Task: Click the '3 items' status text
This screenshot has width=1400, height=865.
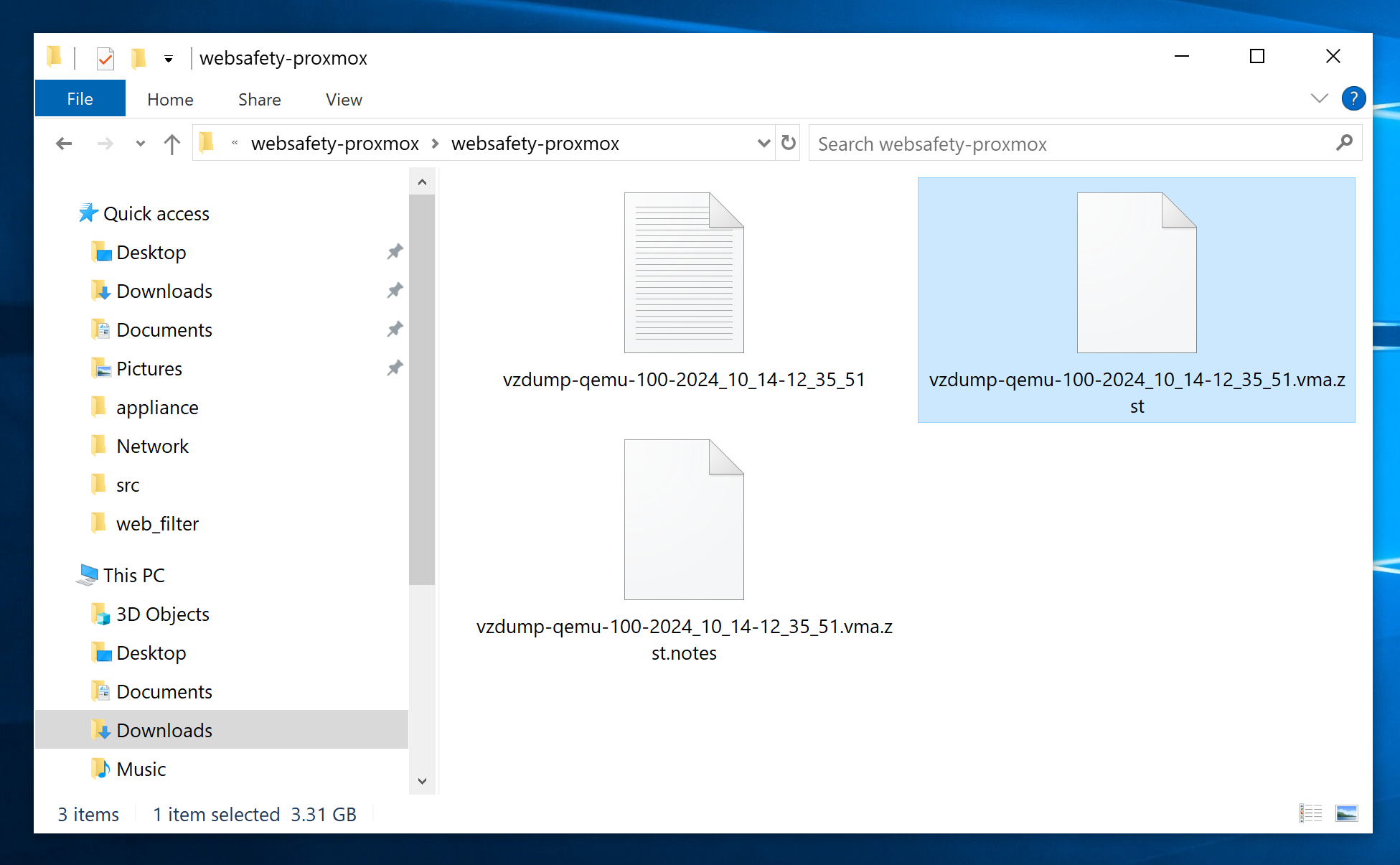Action: tap(88, 815)
